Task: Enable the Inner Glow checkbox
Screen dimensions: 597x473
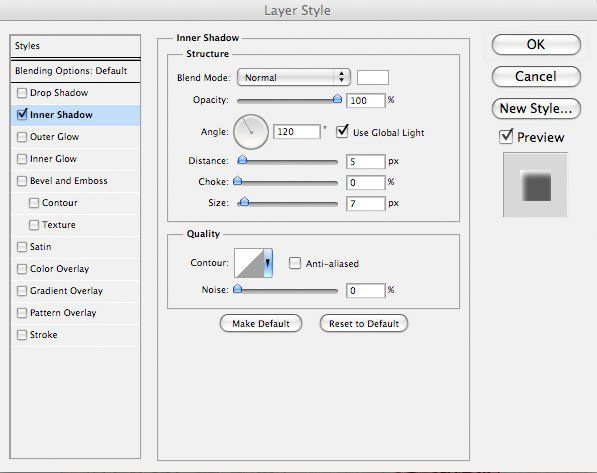Action: click(22, 159)
